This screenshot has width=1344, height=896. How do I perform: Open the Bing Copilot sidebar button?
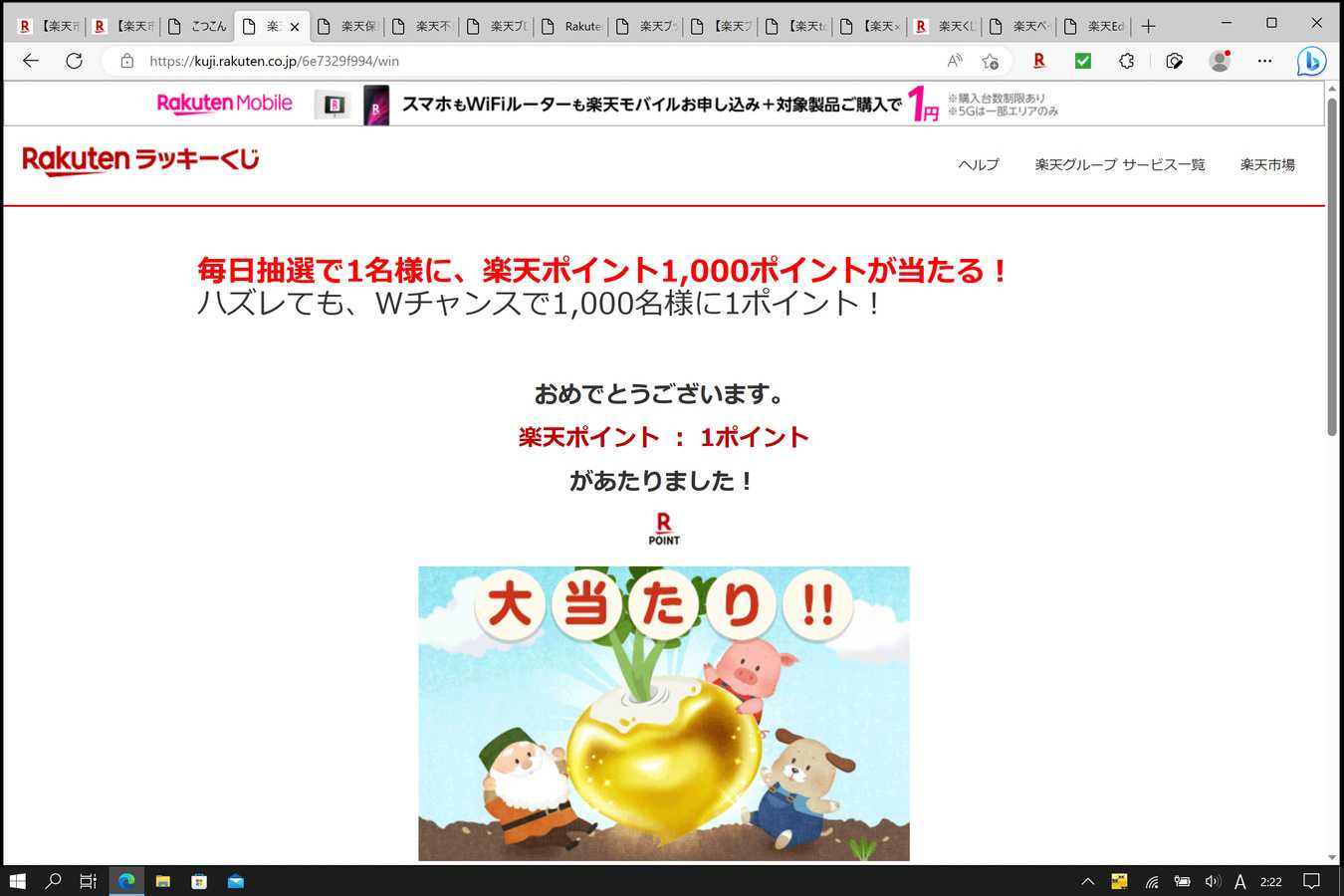[x=1311, y=61]
